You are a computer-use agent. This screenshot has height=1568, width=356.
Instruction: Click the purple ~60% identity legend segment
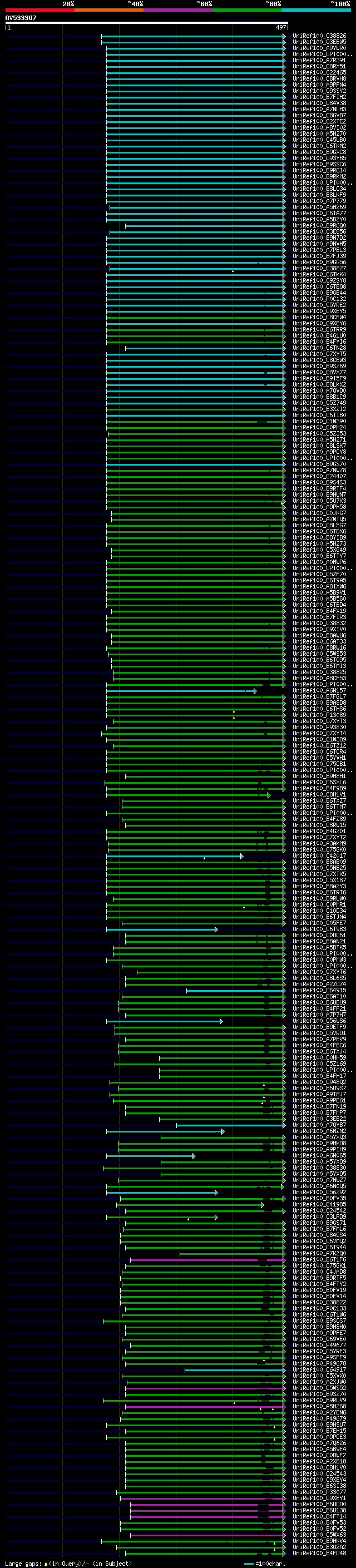pyautogui.click(x=177, y=10)
